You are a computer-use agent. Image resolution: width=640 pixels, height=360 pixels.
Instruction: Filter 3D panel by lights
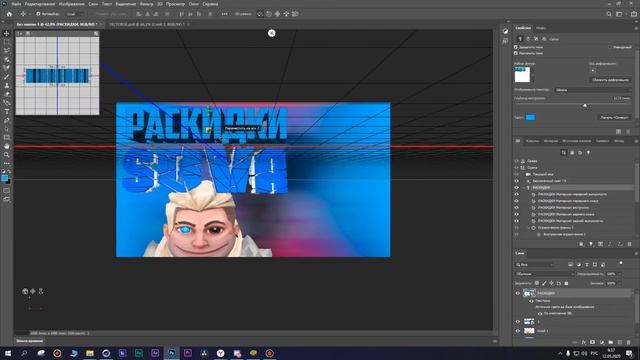pos(588,152)
